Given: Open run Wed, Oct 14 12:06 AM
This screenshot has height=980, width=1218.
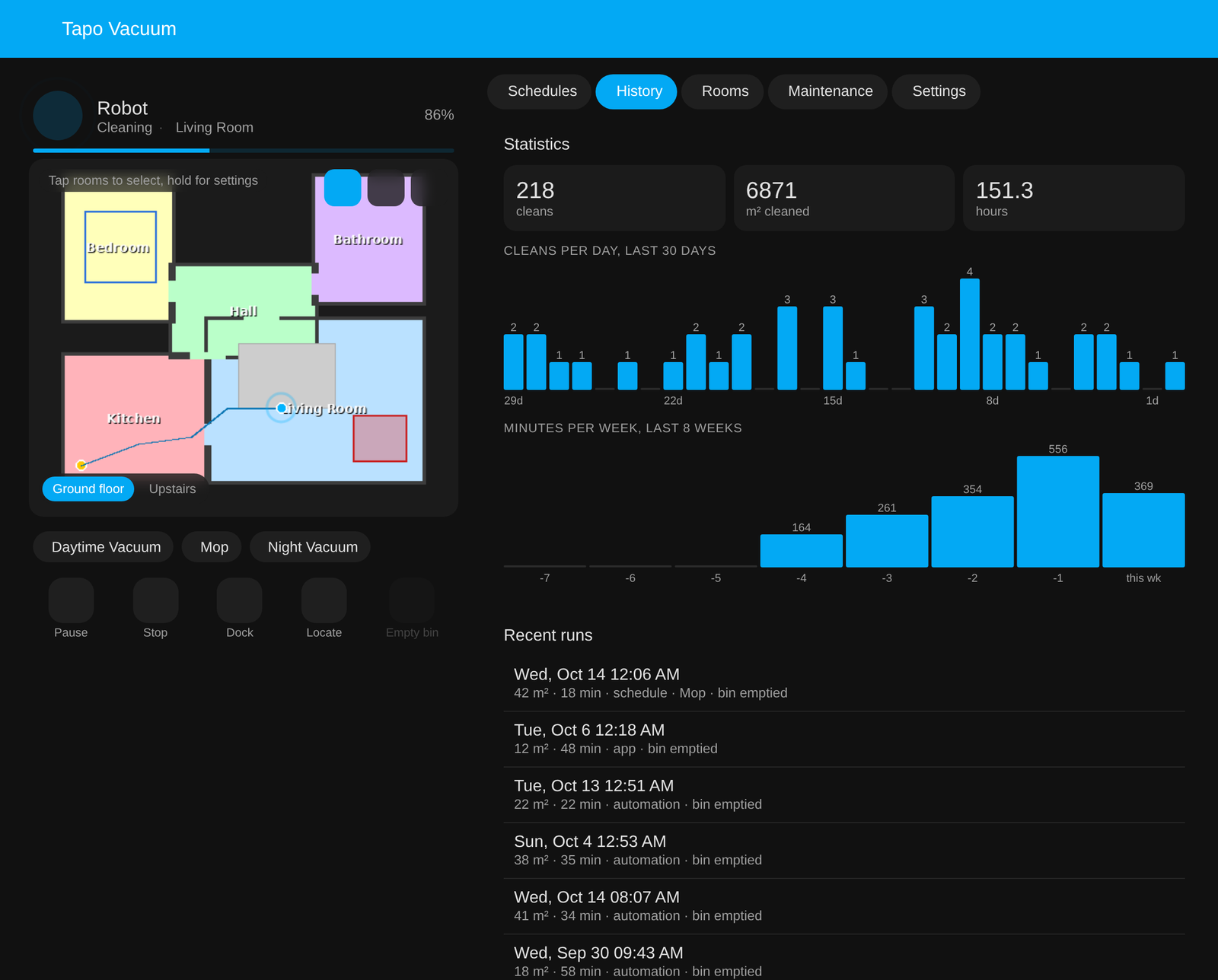Looking at the screenshot, I should pyautogui.click(x=844, y=683).
